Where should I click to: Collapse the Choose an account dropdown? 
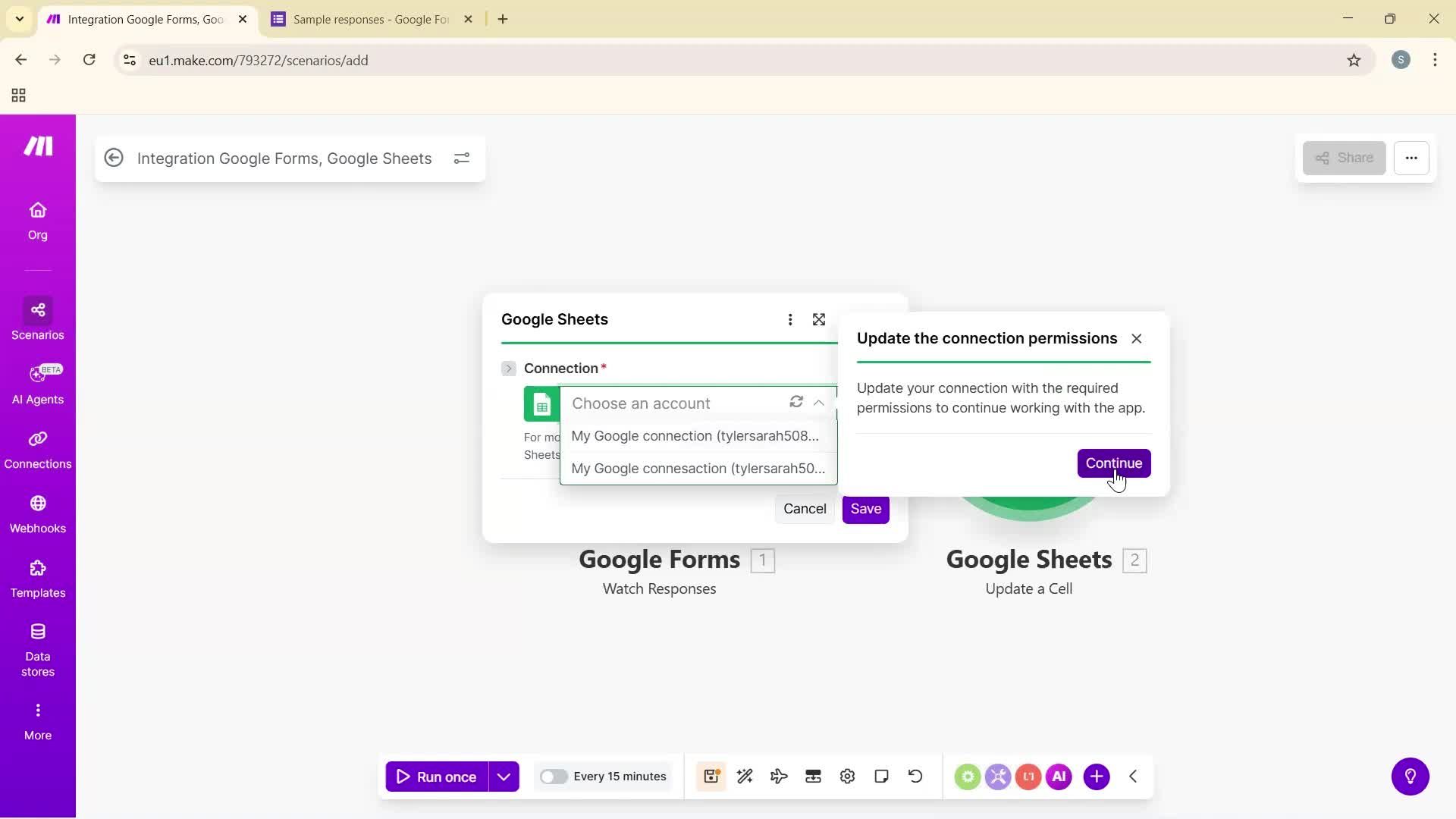(x=819, y=402)
